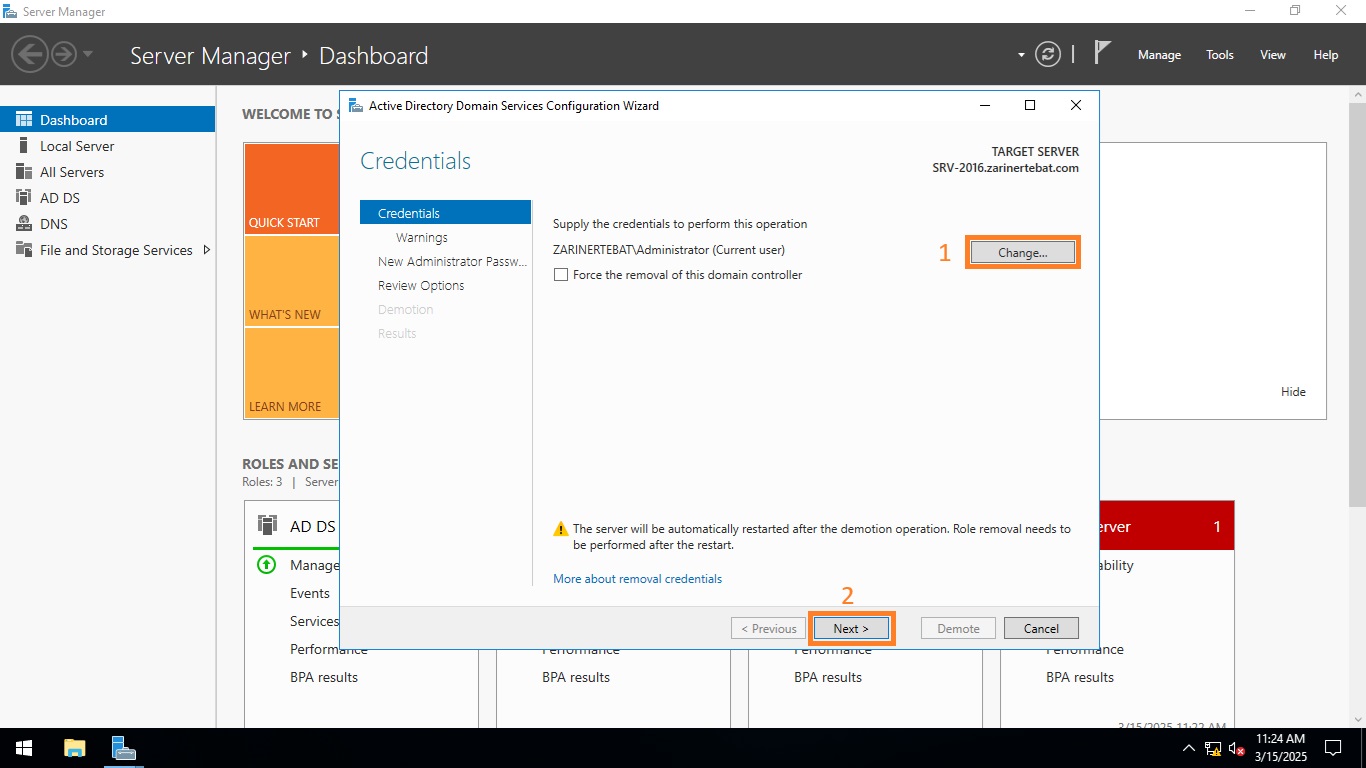Open dropdown arrow left of refresh icon
The image size is (1366, 768).
coord(1021,55)
